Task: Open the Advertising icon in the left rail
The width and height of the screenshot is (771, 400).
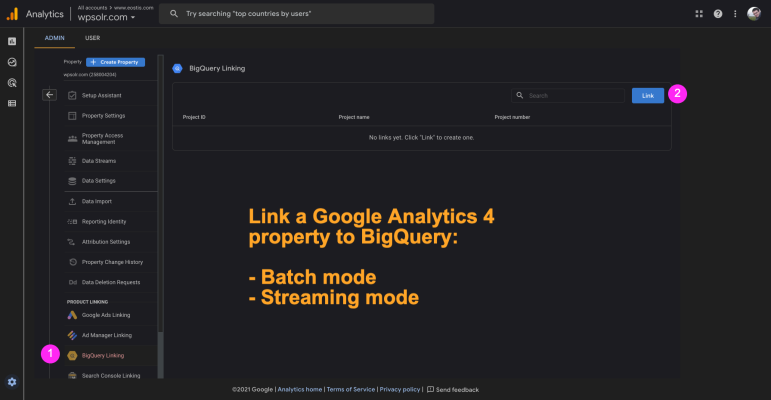Action: click(12, 83)
